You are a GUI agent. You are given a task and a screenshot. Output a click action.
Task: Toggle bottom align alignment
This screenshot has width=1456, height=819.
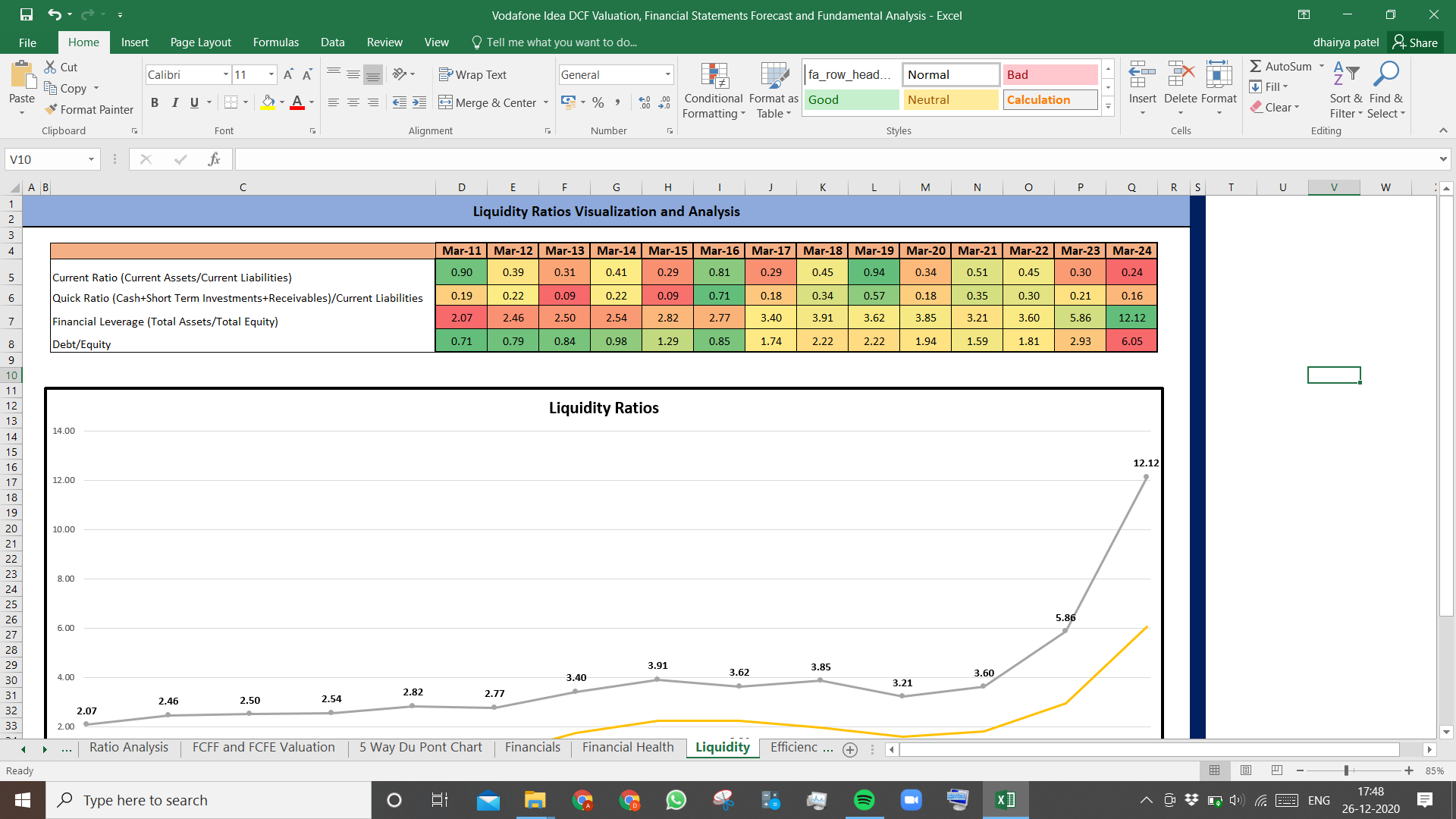(372, 74)
